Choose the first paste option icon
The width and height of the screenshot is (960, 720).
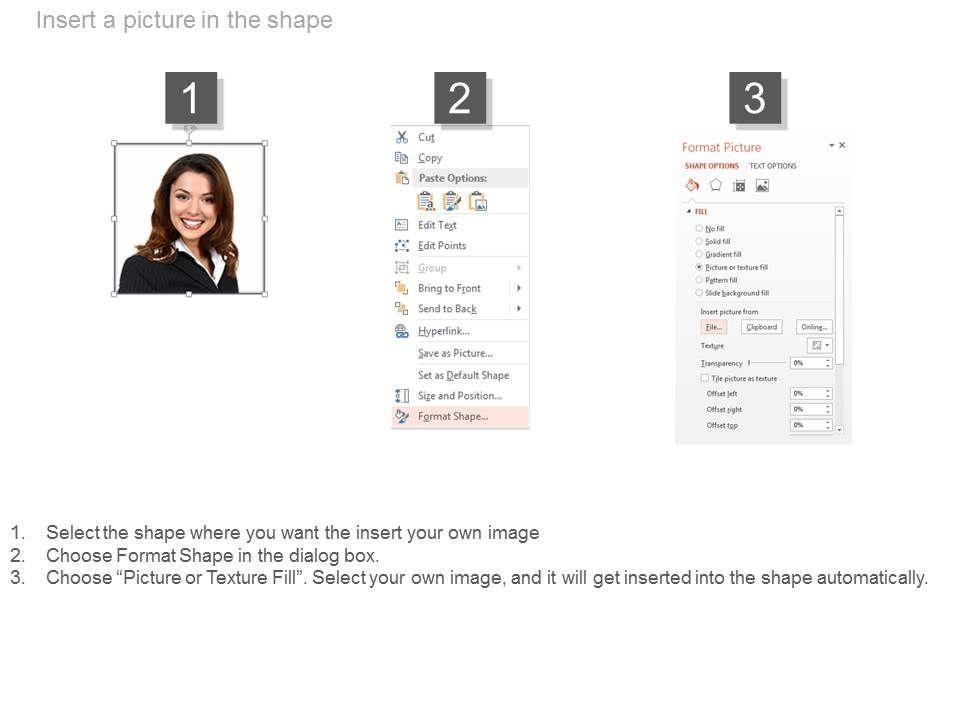(x=426, y=201)
